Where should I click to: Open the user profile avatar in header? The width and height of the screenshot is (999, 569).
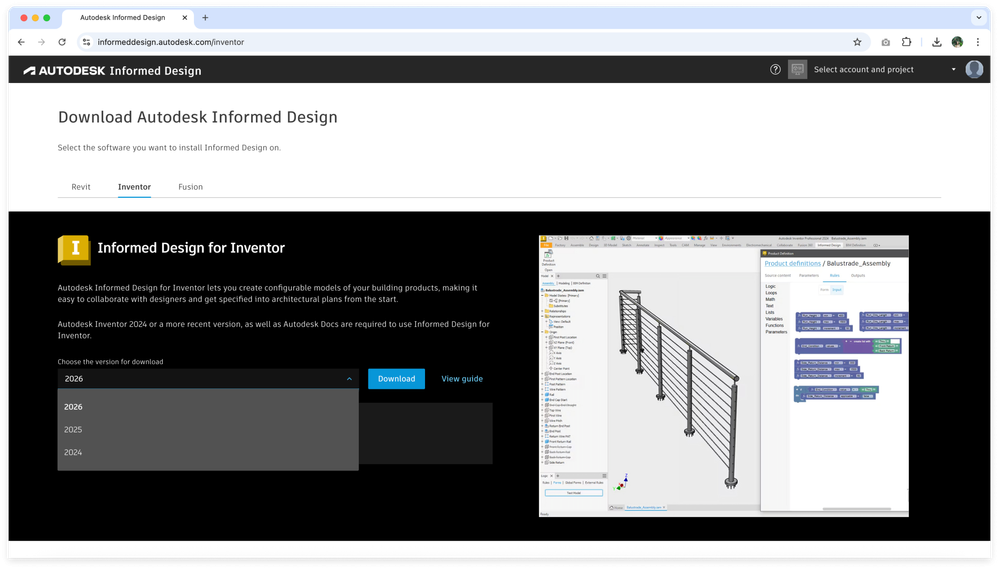click(974, 69)
